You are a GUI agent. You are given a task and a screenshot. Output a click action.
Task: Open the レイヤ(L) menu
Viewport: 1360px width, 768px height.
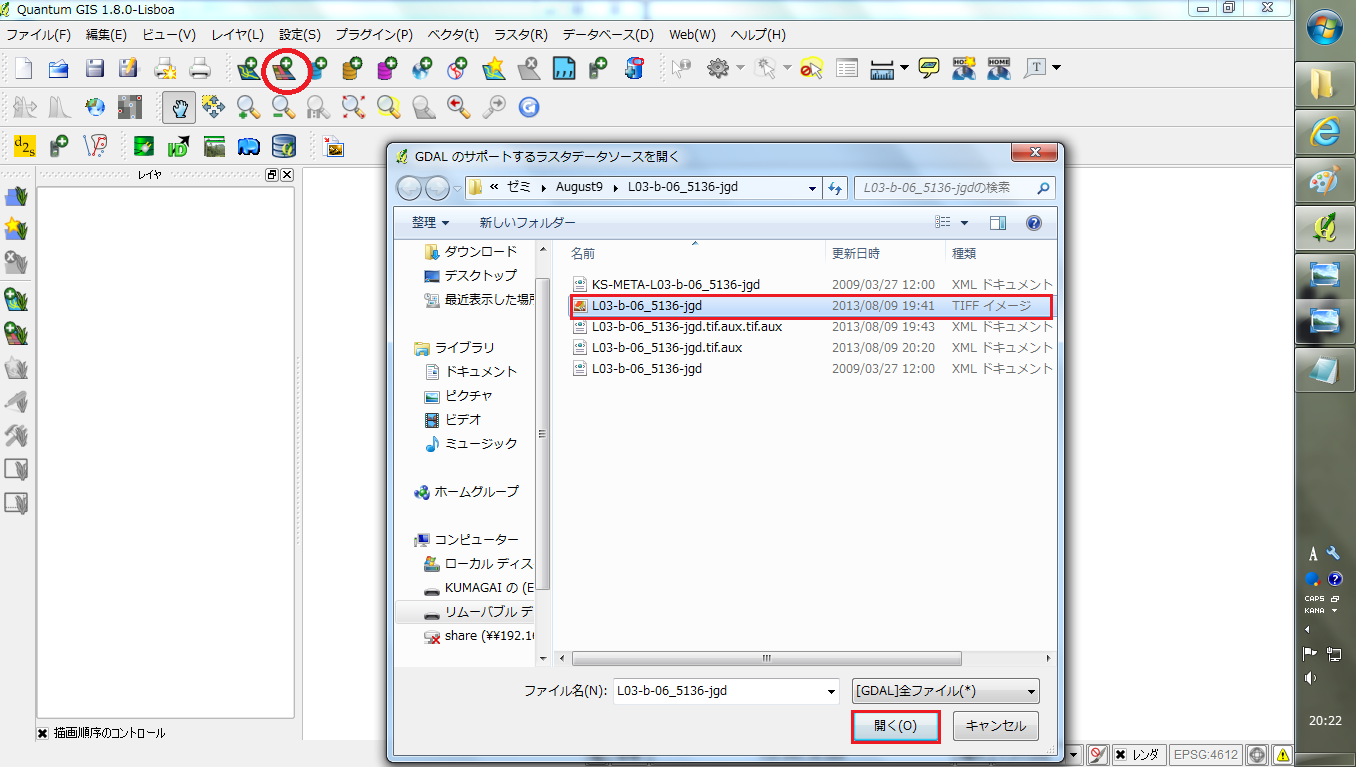[x=238, y=35]
